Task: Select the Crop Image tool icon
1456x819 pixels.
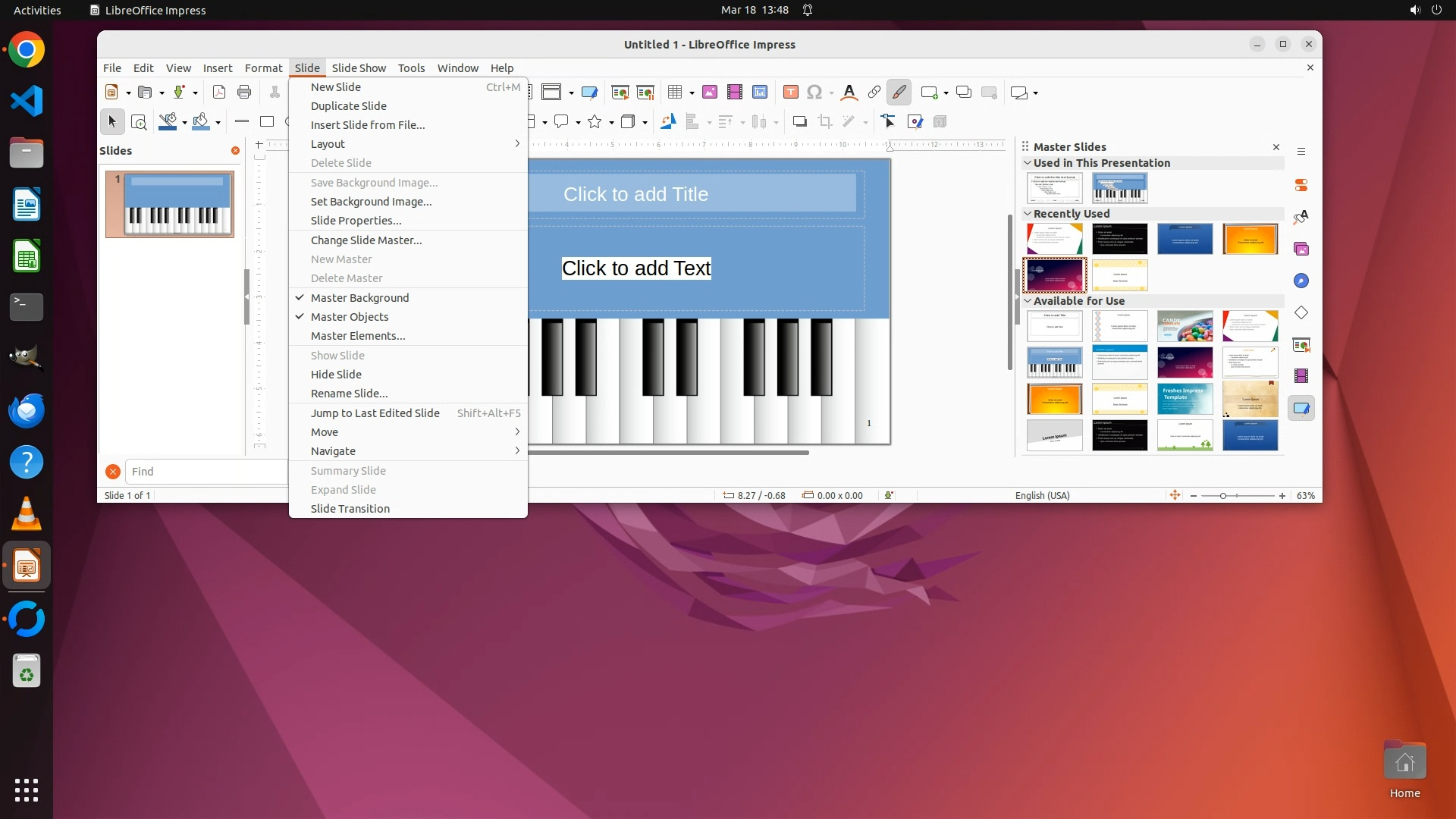Action: pyautogui.click(x=825, y=122)
